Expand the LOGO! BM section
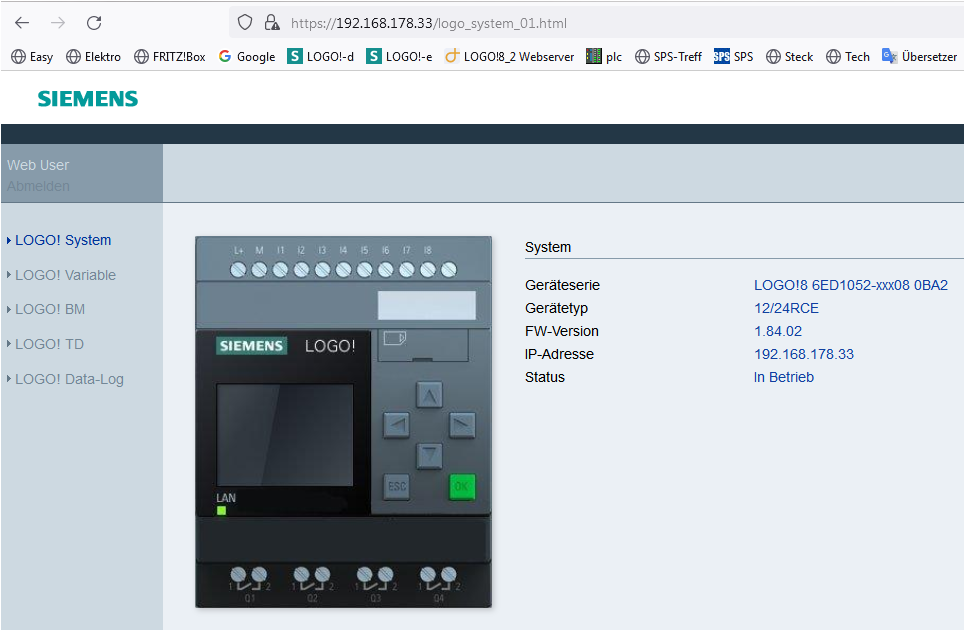 coord(50,309)
